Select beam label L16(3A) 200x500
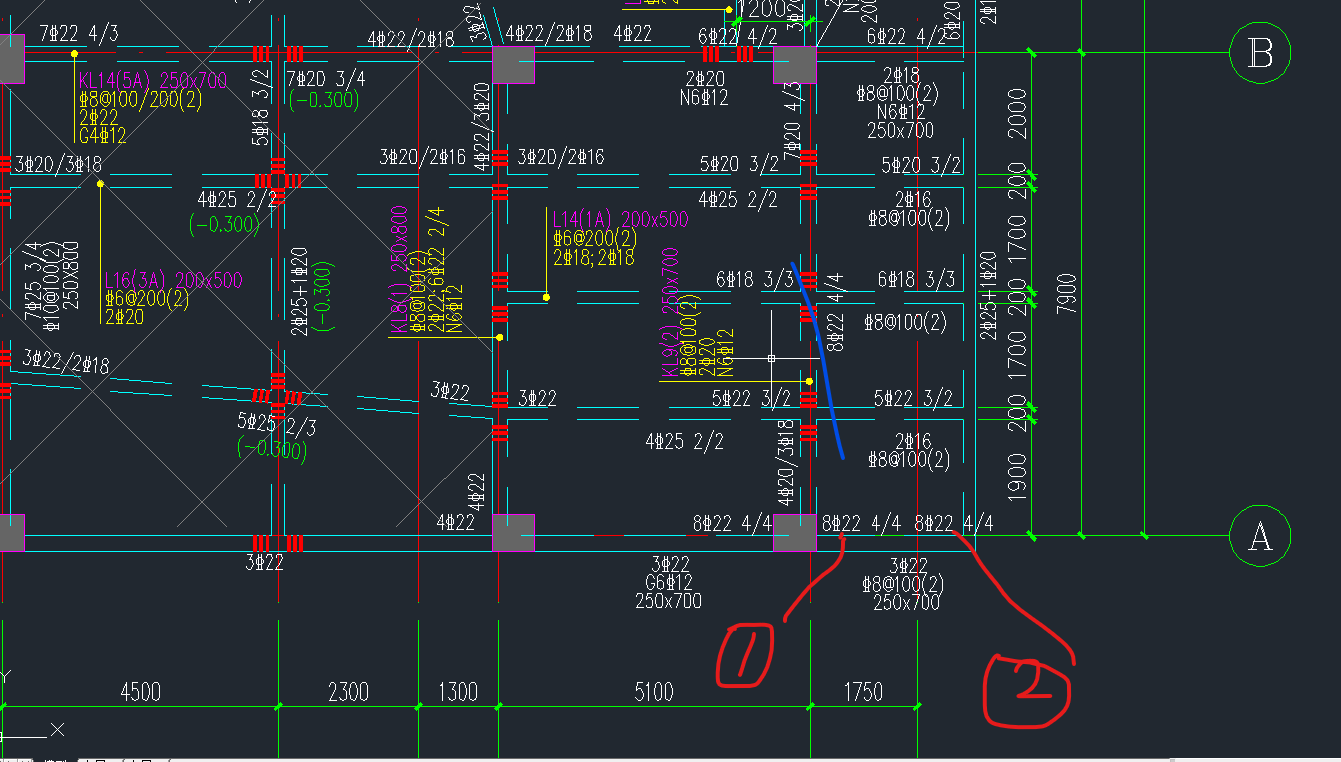The width and height of the screenshot is (1341, 762). click(x=174, y=280)
